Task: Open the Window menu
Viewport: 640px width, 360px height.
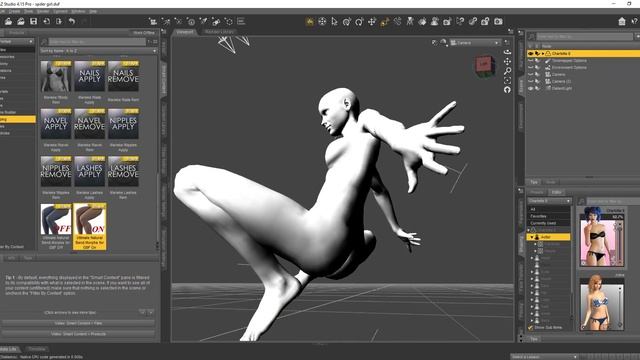Action: 78,11
